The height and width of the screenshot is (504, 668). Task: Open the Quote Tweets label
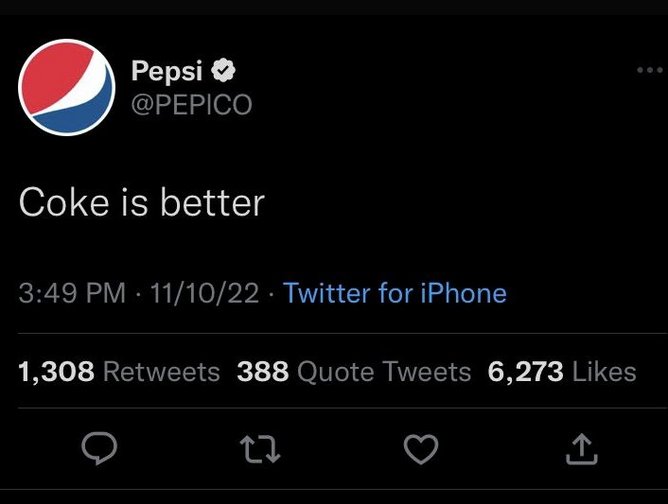pyautogui.click(x=384, y=372)
